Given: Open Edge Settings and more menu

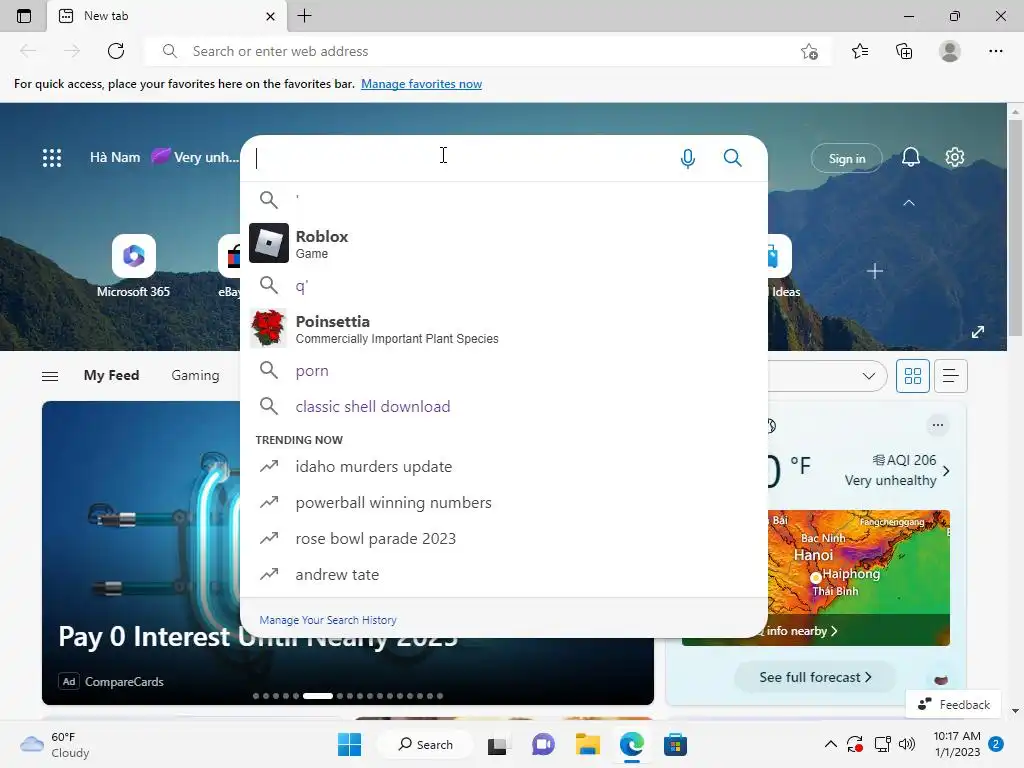Looking at the screenshot, I should coord(995,51).
